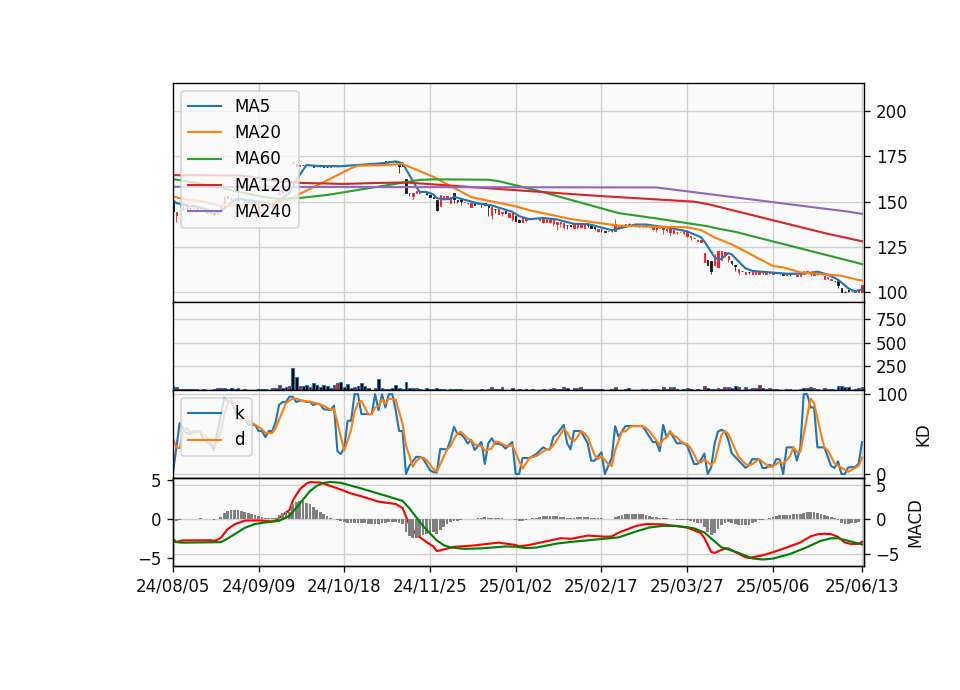
Task: Click the tallest volume bar in volume panel
Action: pyautogui.click(x=293, y=379)
